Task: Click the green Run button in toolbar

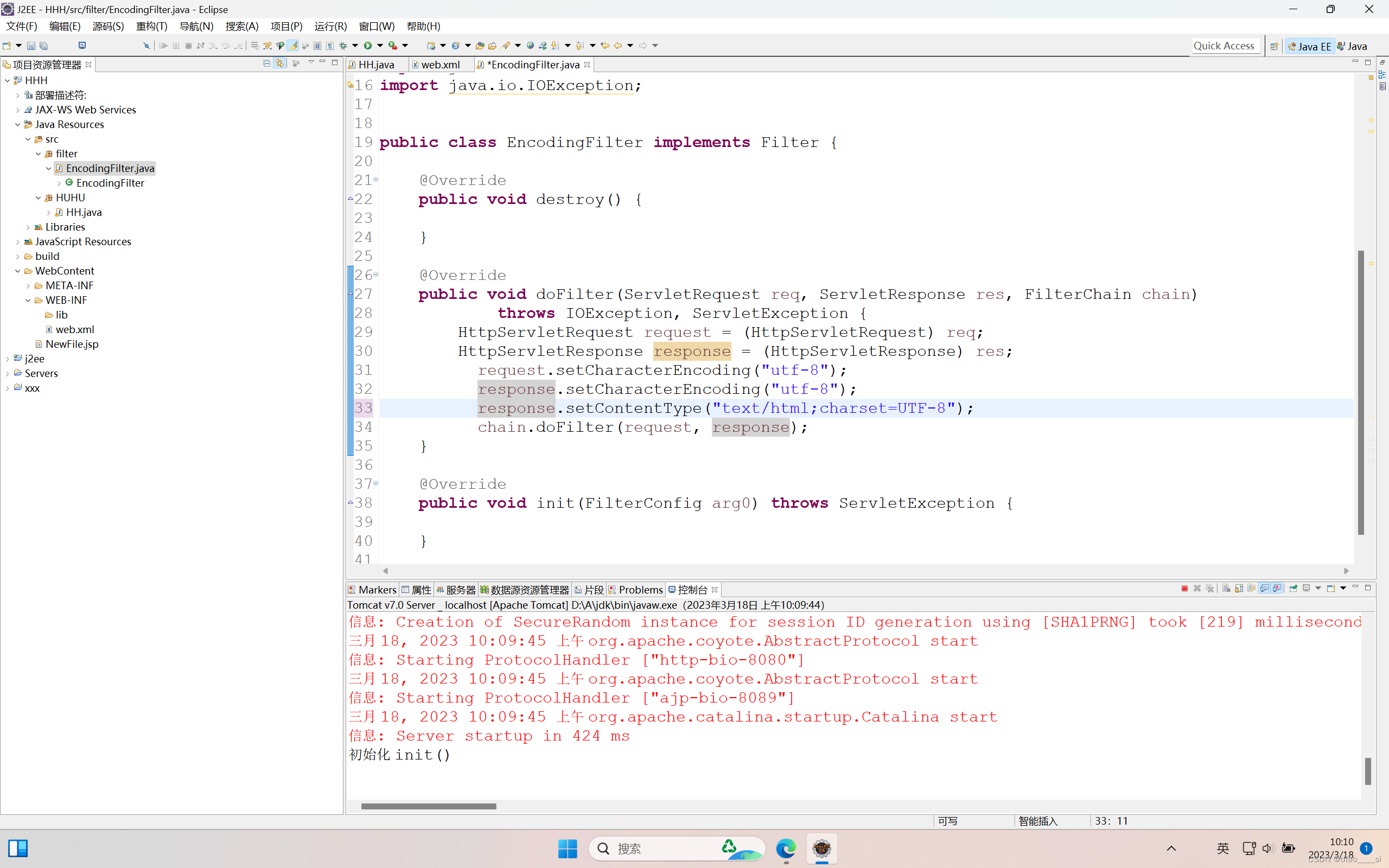Action: [x=368, y=46]
